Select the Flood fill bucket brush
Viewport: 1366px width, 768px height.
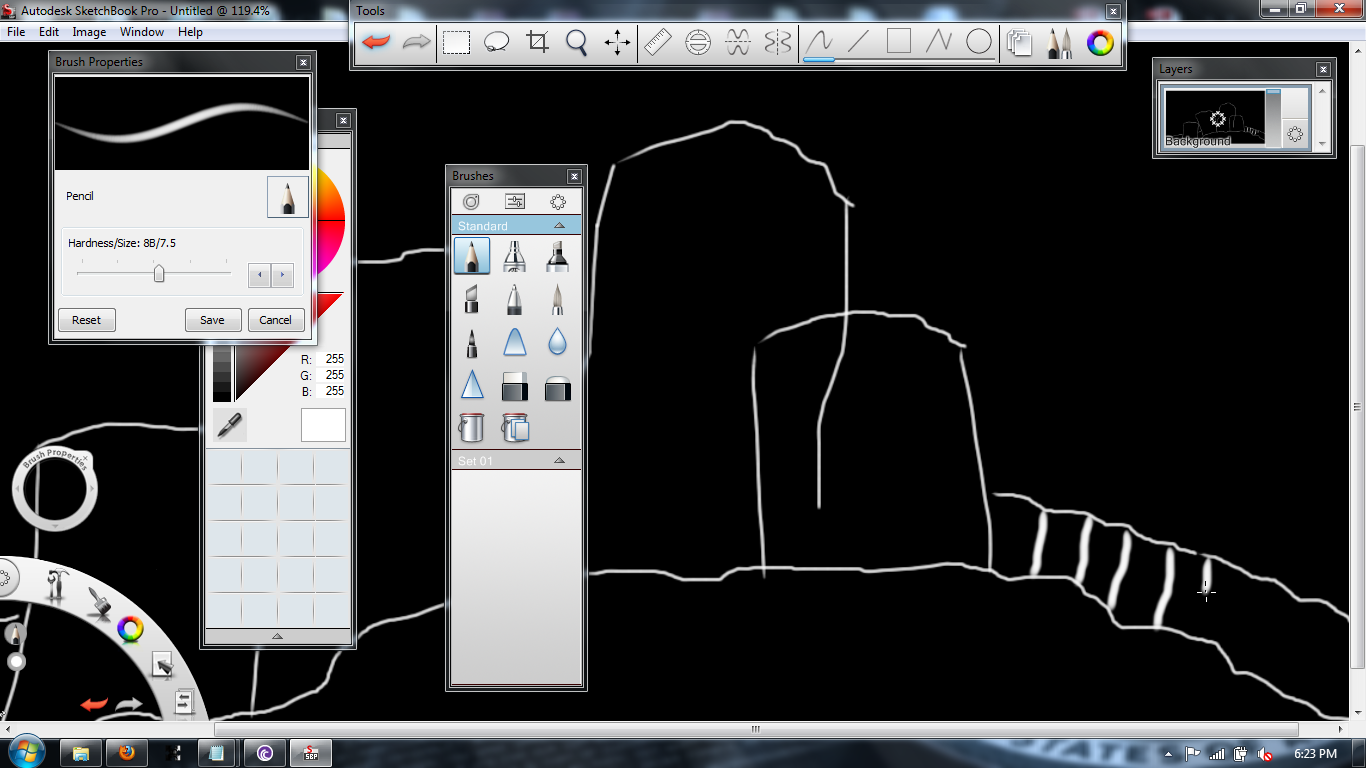click(x=472, y=428)
